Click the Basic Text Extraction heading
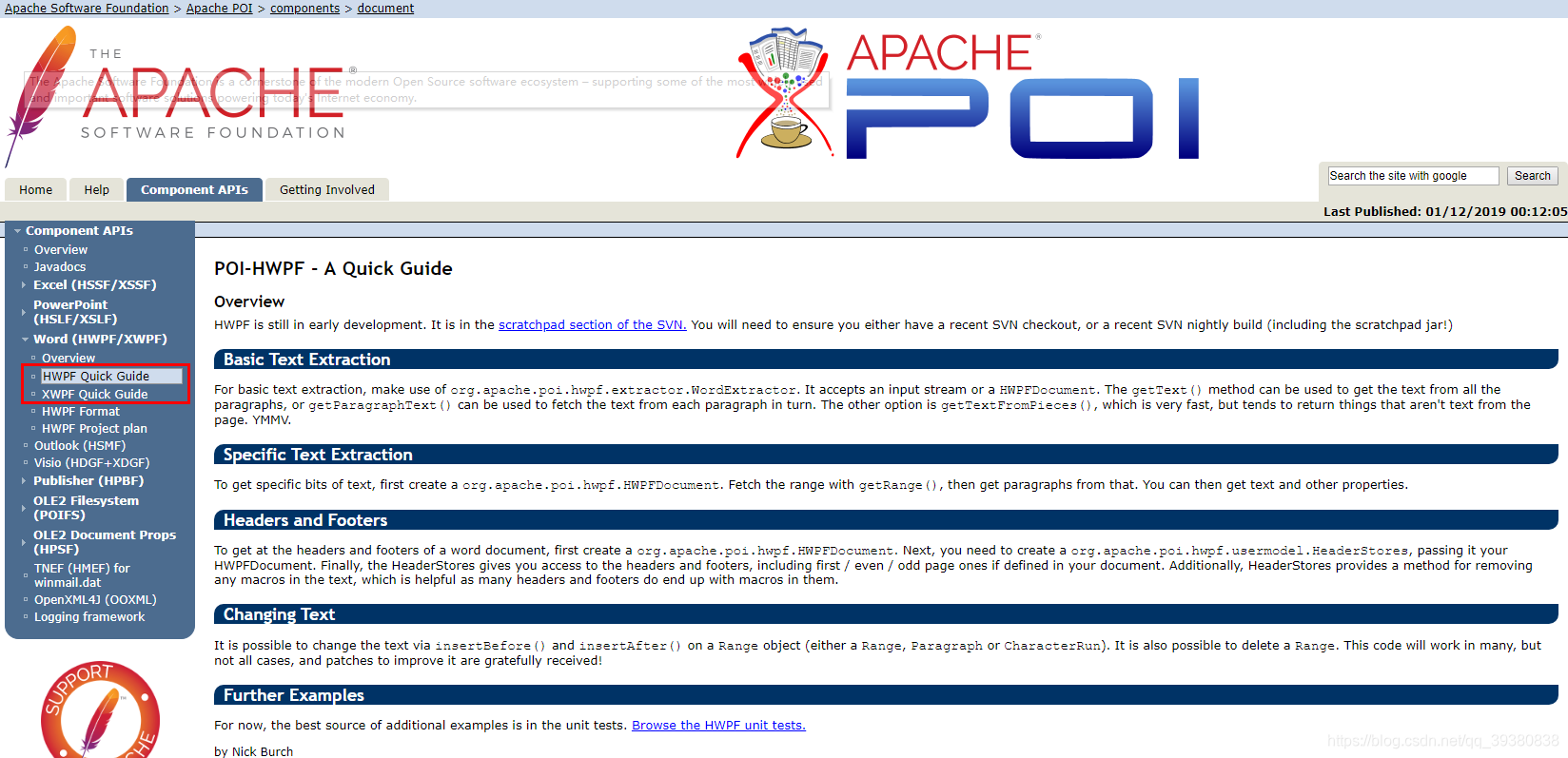1568x758 pixels. [307, 360]
